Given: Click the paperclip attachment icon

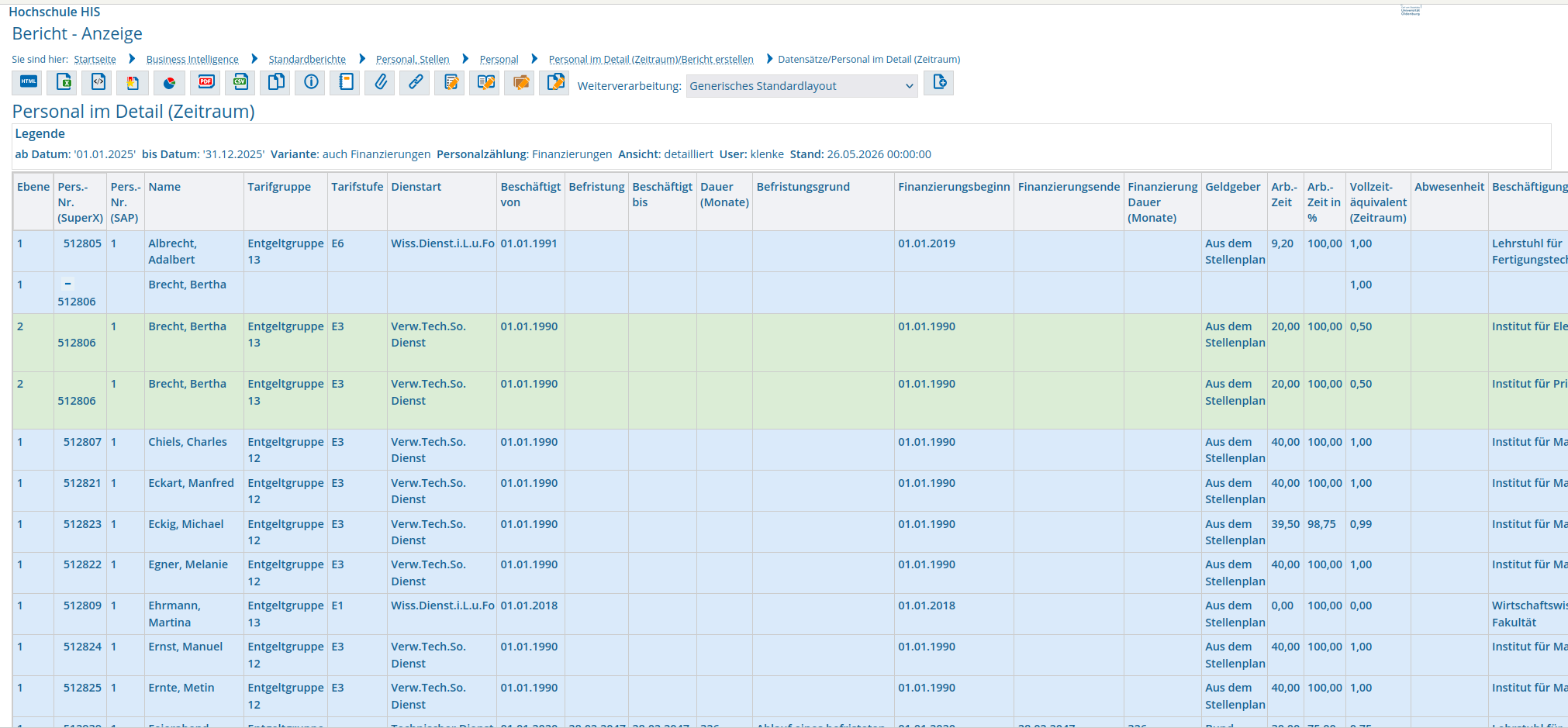Looking at the screenshot, I should pos(380,82).
